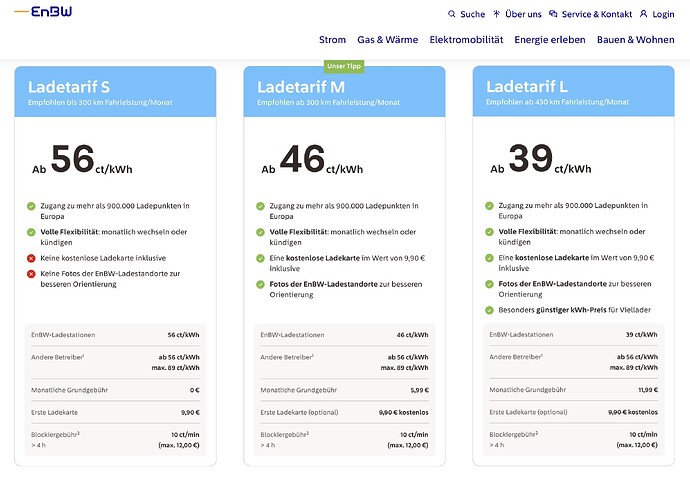Click the Service & Kontakt chat icon

coord(553,14)
